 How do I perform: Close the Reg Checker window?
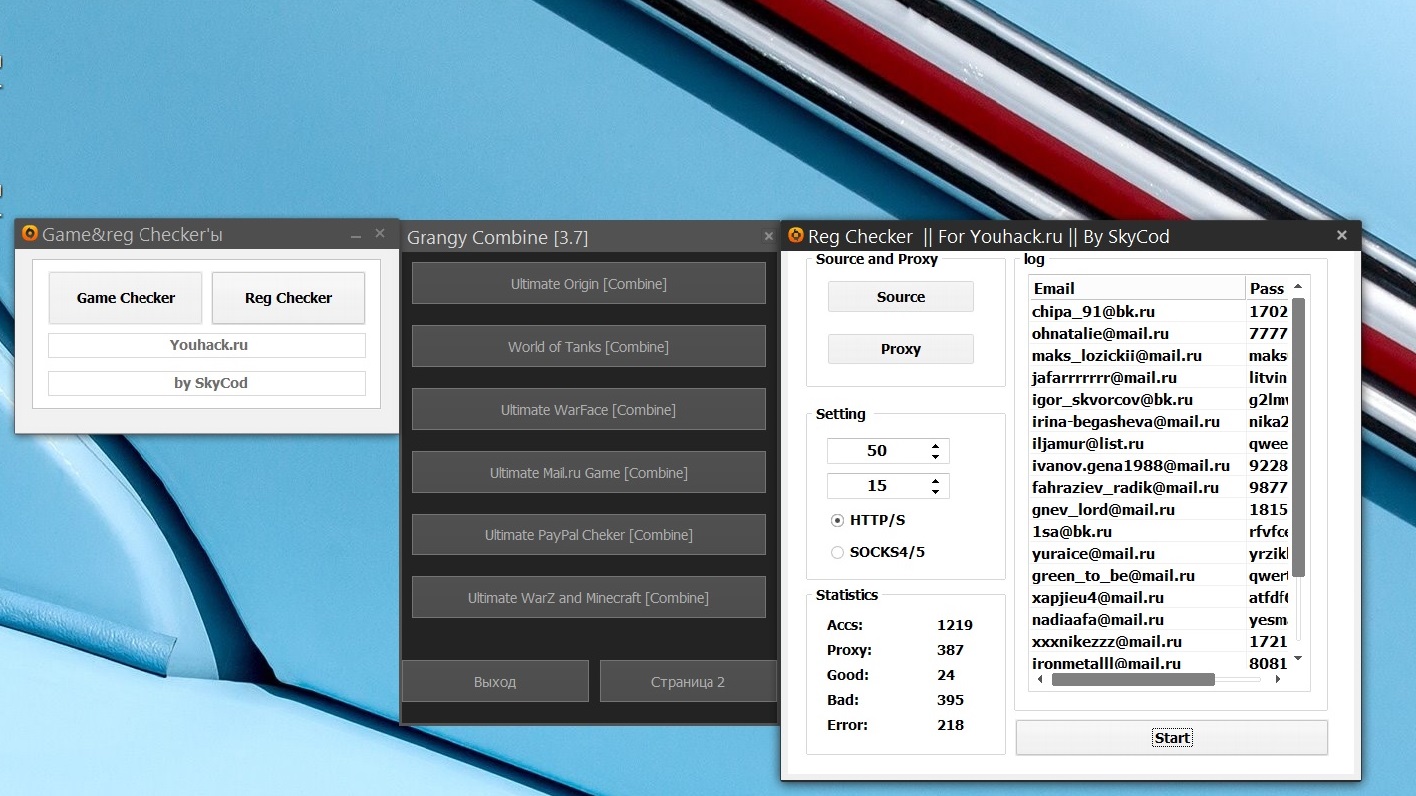1342,235
